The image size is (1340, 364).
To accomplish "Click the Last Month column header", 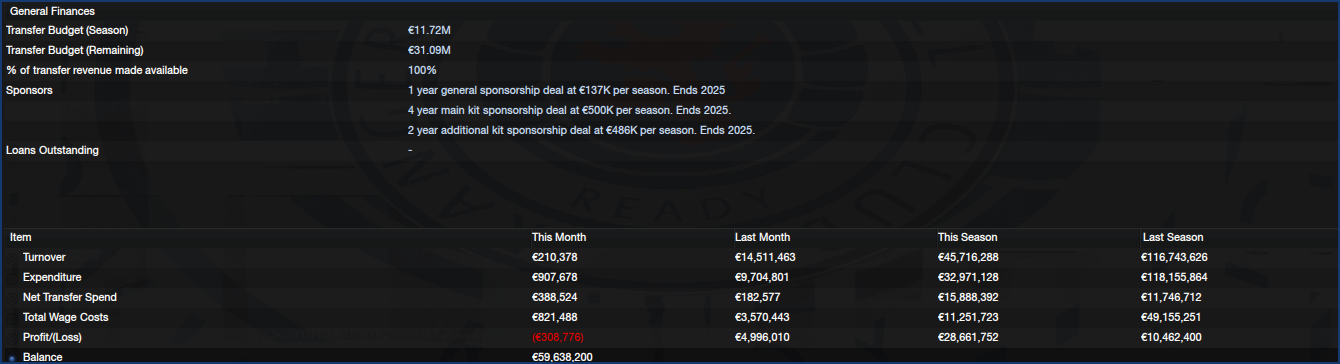I will (762, 237).
